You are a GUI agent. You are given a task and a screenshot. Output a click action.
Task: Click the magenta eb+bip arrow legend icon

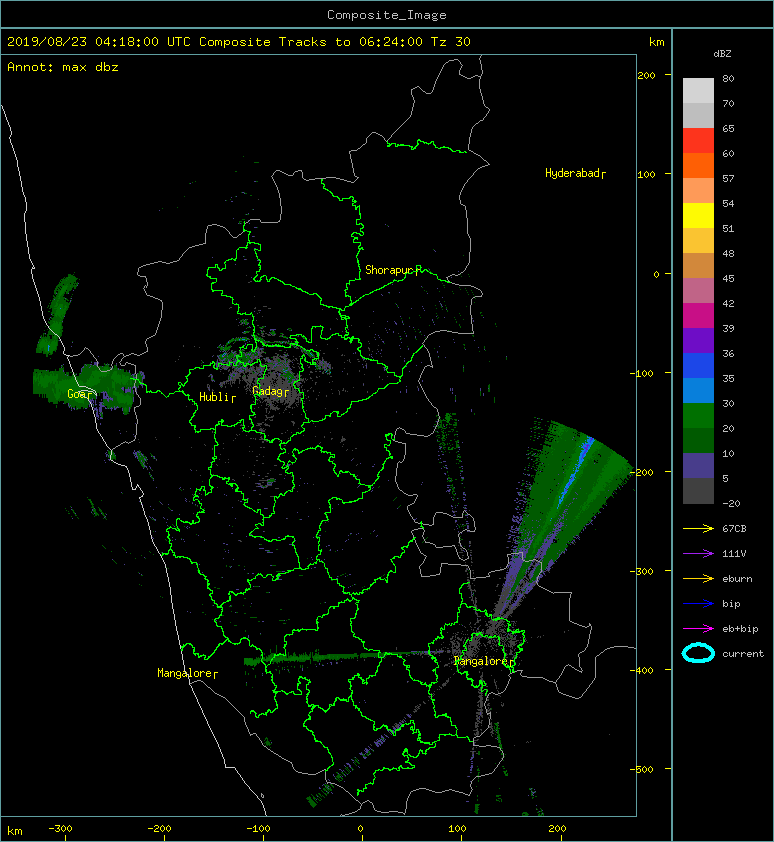click(x=698, y=628)
